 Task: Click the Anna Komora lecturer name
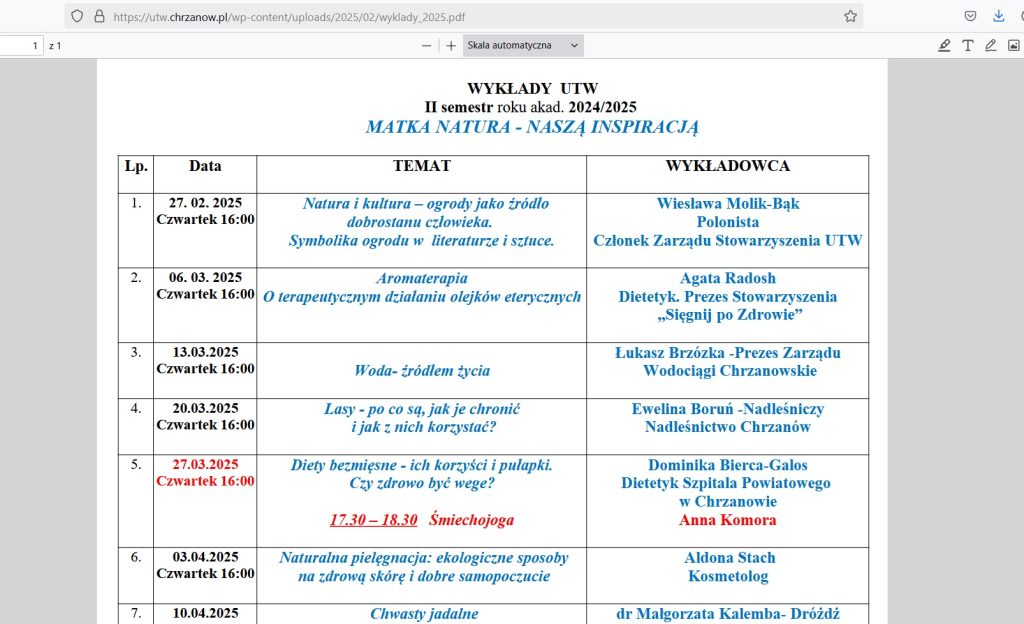[727, 520]
